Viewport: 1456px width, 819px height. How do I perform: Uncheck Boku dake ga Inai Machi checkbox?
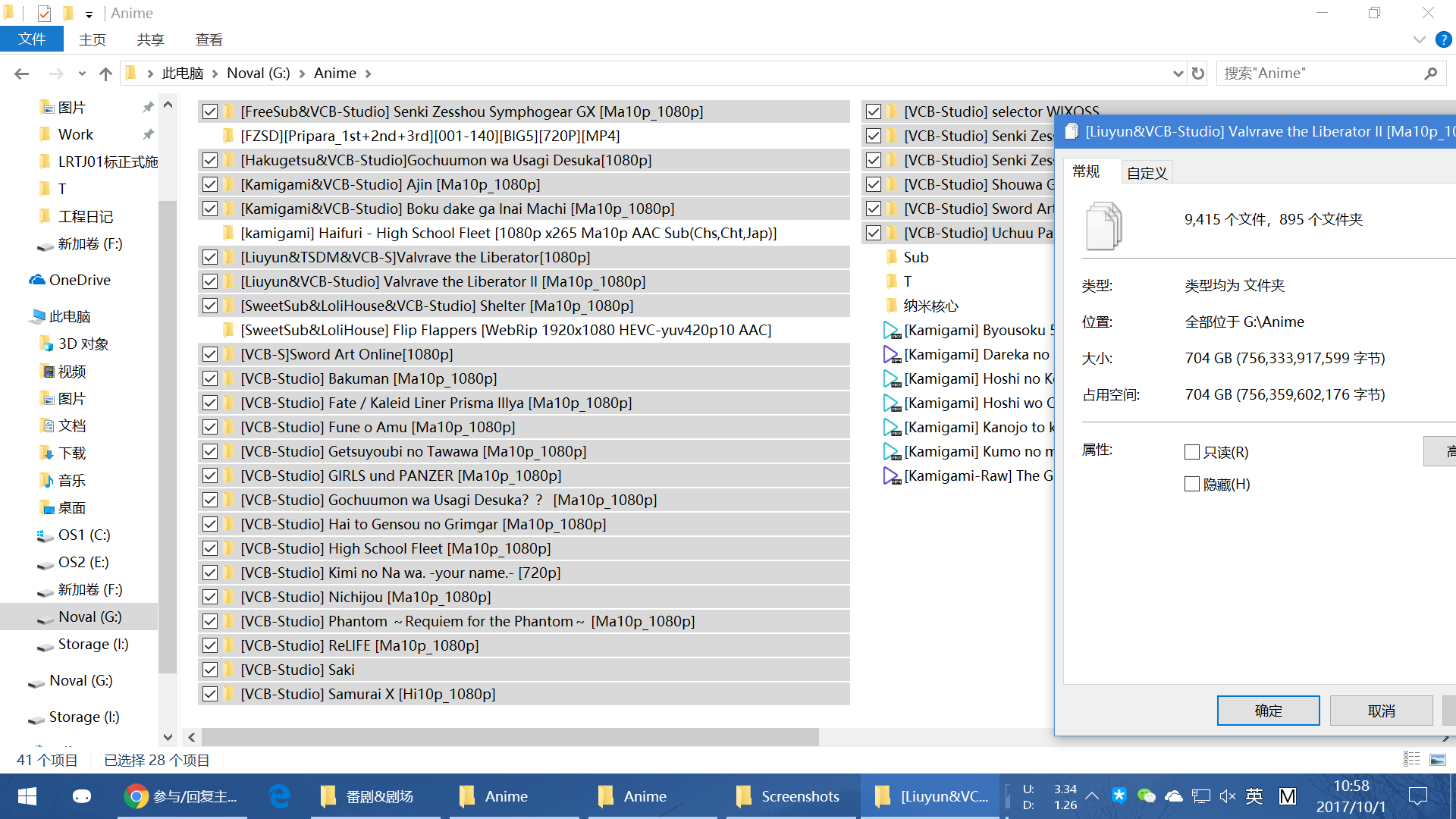tap(210, 209)
